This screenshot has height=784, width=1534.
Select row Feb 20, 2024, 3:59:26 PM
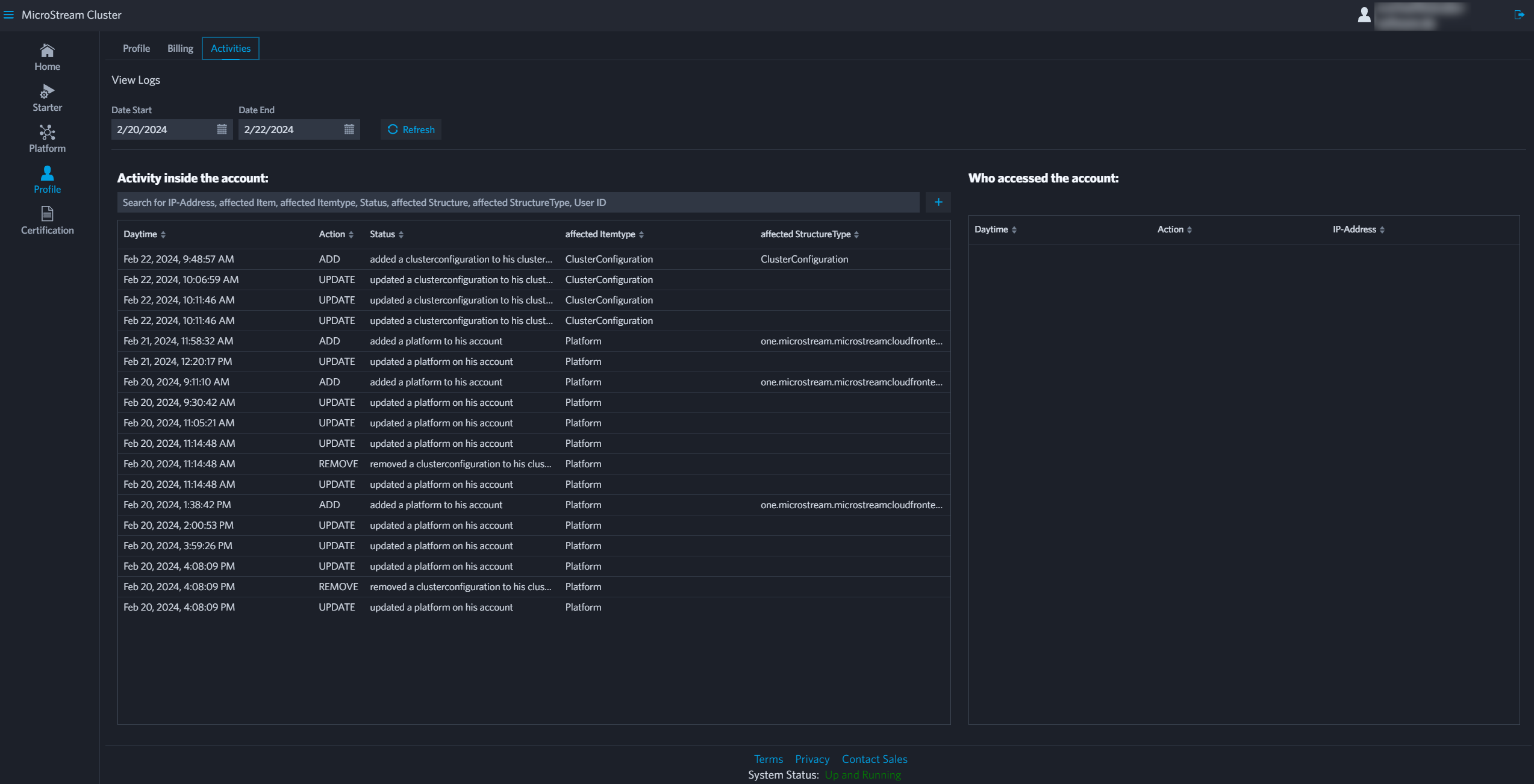(x=534, y=546)
